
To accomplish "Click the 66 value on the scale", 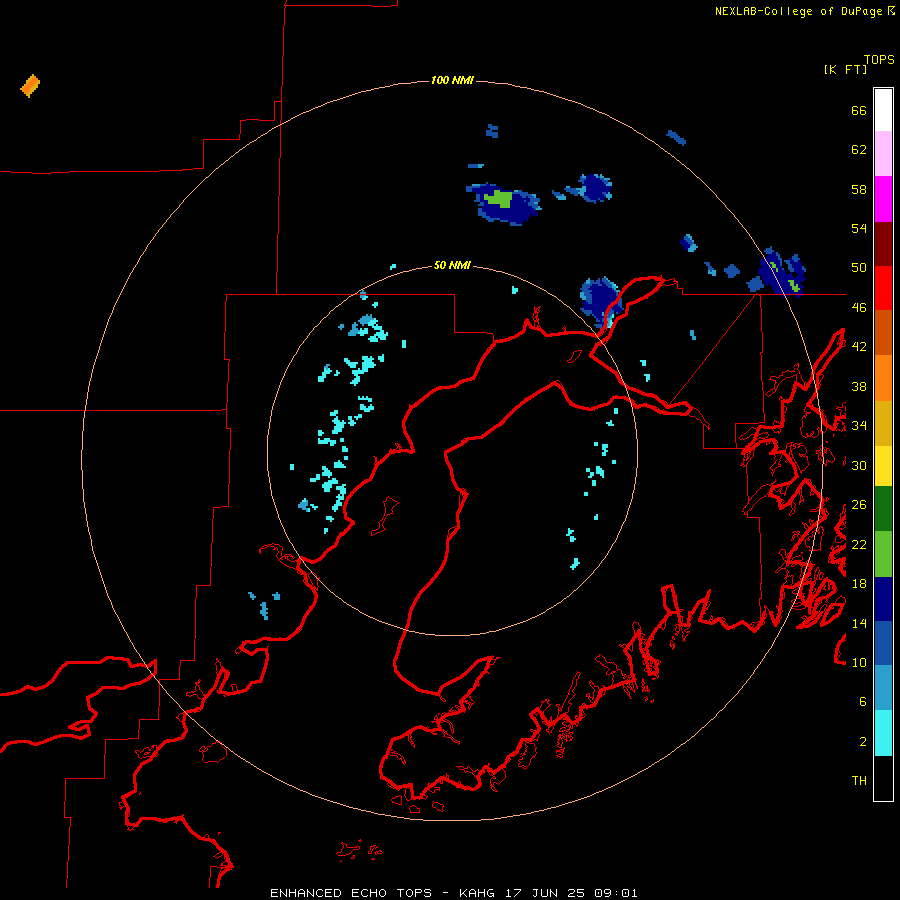I will [x=859, y=110].
